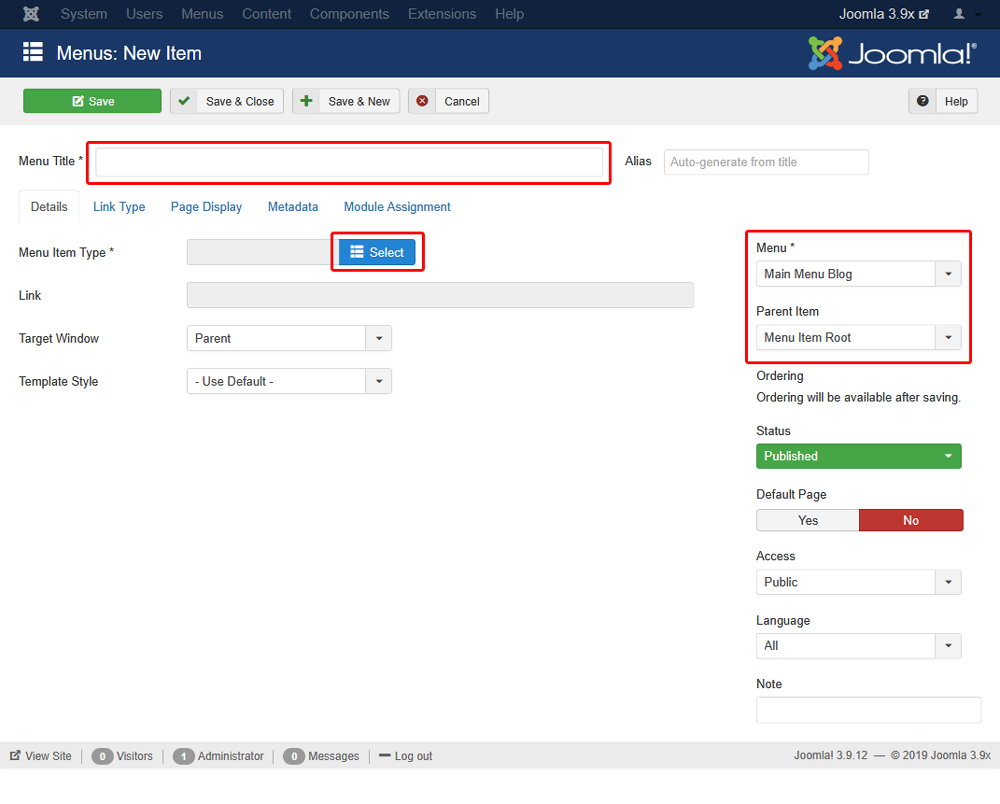Open the Menu dropdown showing Main Menu Blog
1000x804 pixels.
click(858, 274)
